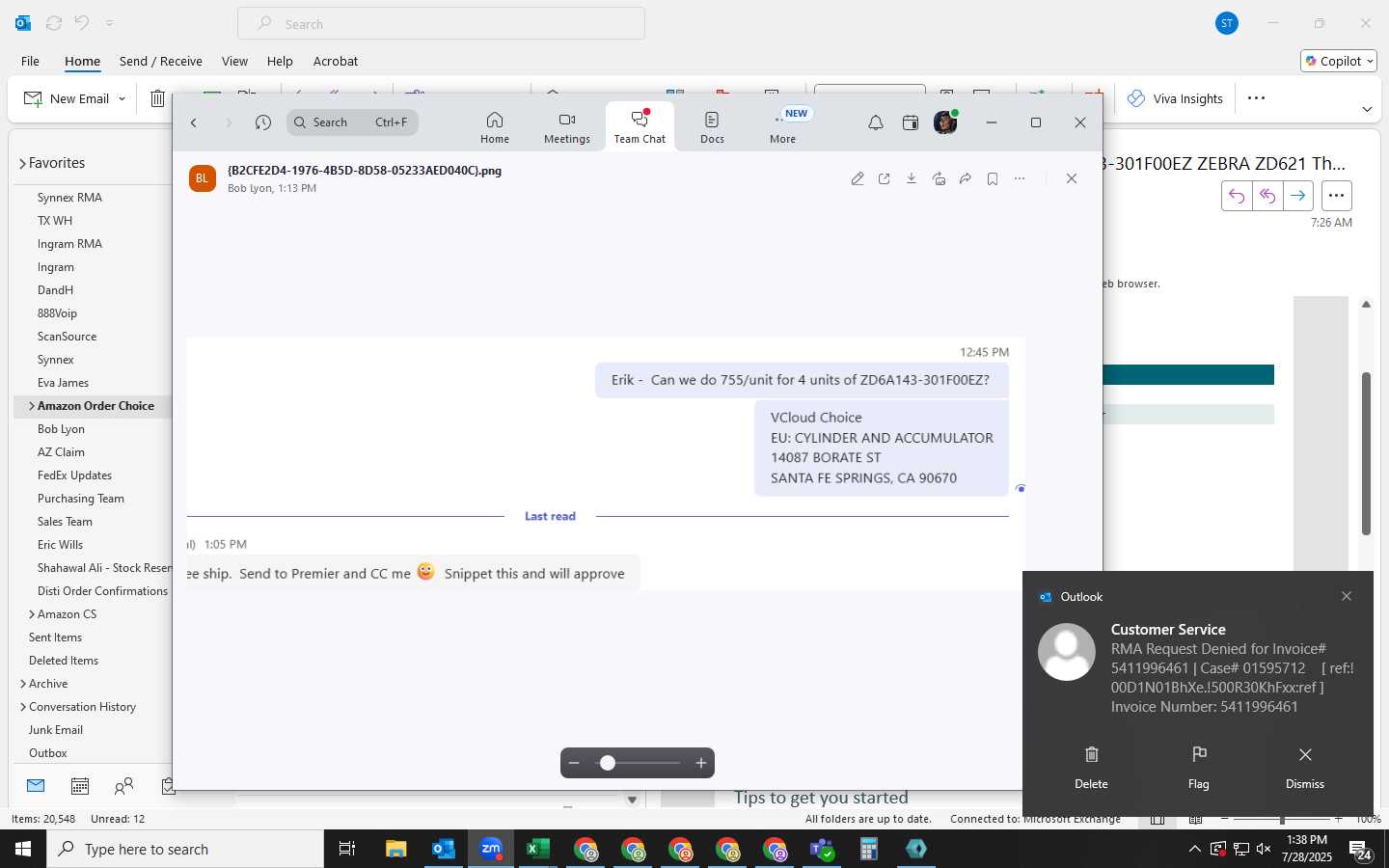Open the Acrobat ribbon tab
This screenshot has width=1389, height=868.
click(336, 61)
